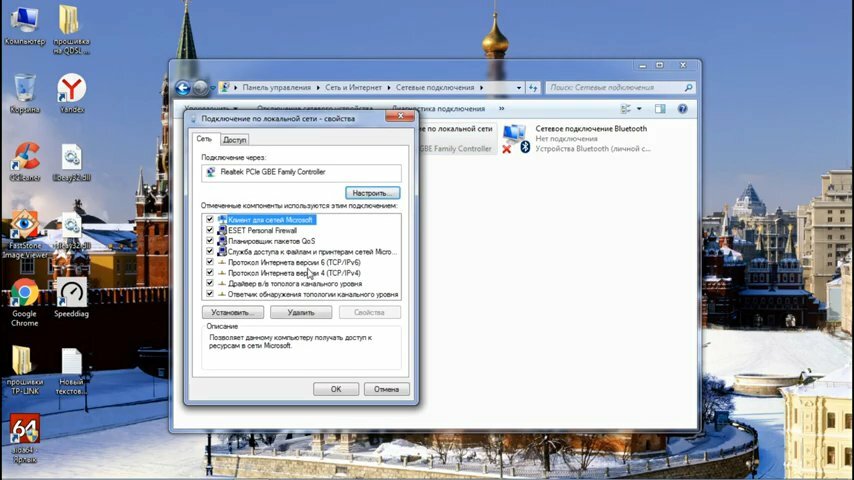This screenshot has height=480, width=854.
Task: Click the refresh button next to address bar
Action: coord(533,88)
